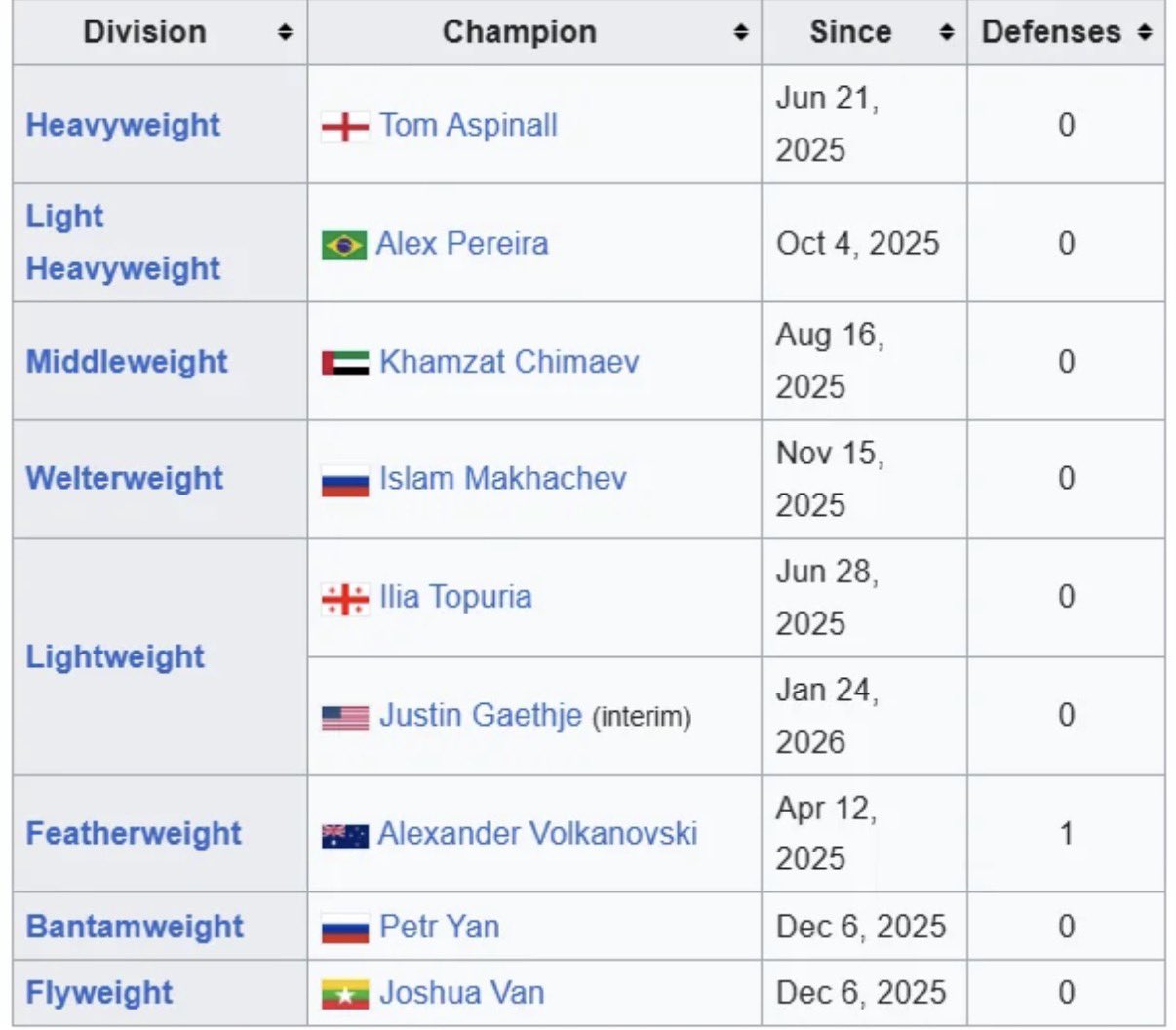This screenshot has width=1176, height=1030.
Task: Click the USA flag beside Justin Gaethje
Action: click(345, 718)
